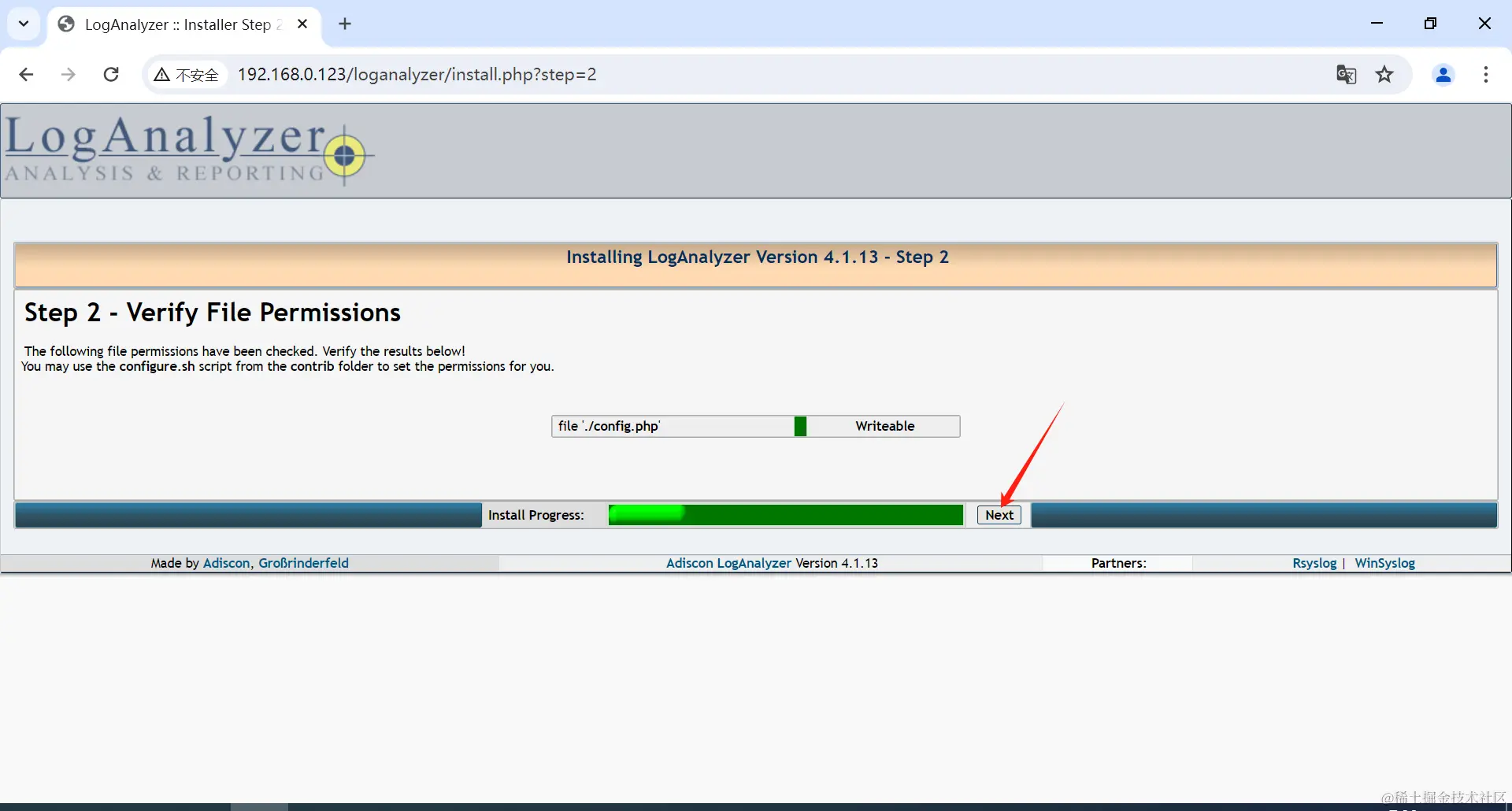Open the not-secure site info warning
Screen dimensions: 1512x811
[187, 75]
